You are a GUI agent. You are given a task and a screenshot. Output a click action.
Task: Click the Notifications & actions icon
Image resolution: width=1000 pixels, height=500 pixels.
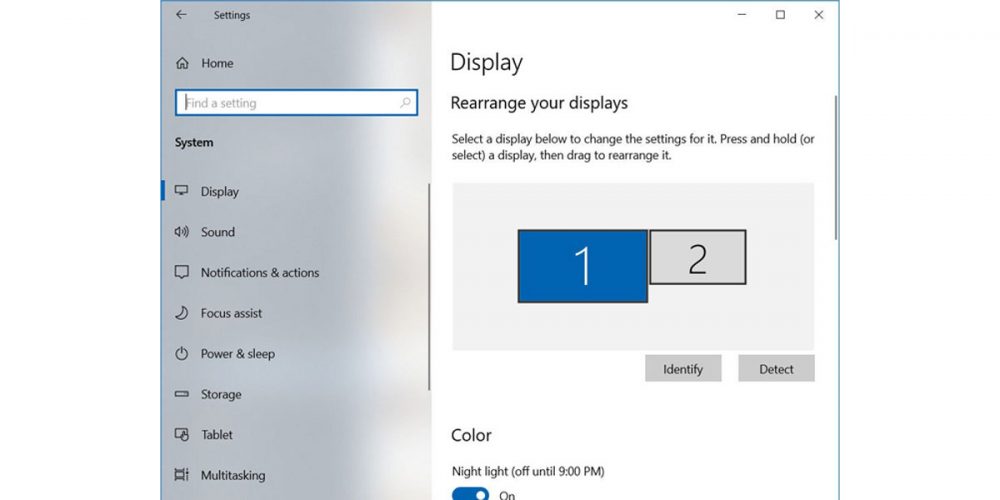click(182, 272)
